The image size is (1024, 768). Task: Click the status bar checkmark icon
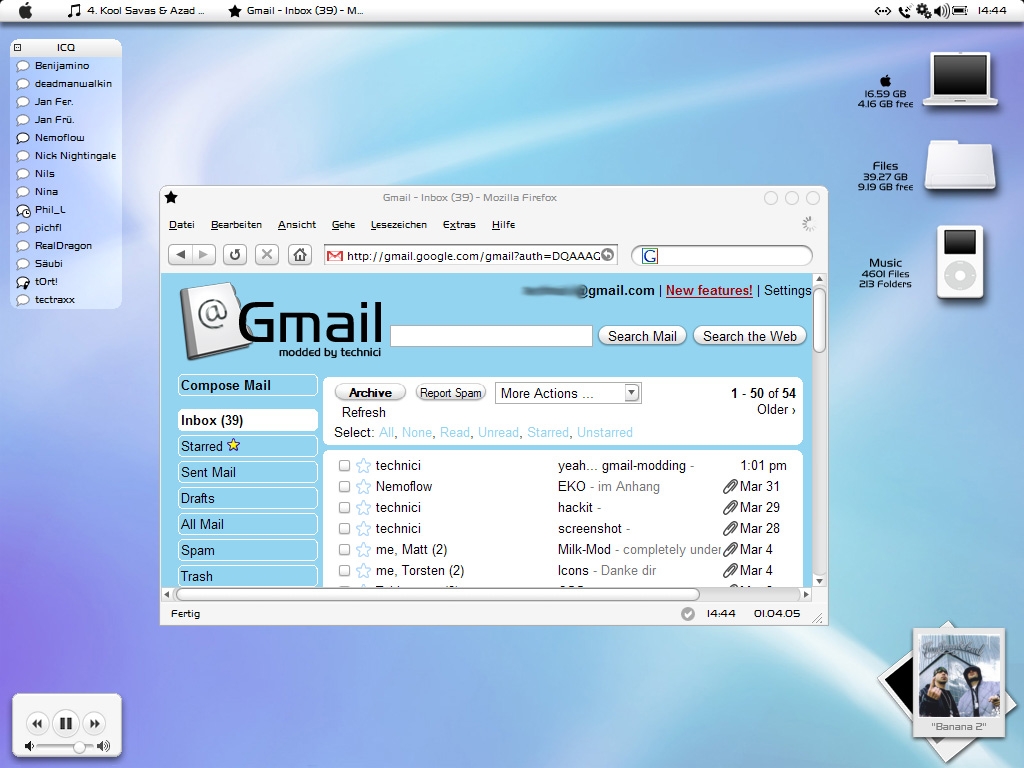click(688, 614)
